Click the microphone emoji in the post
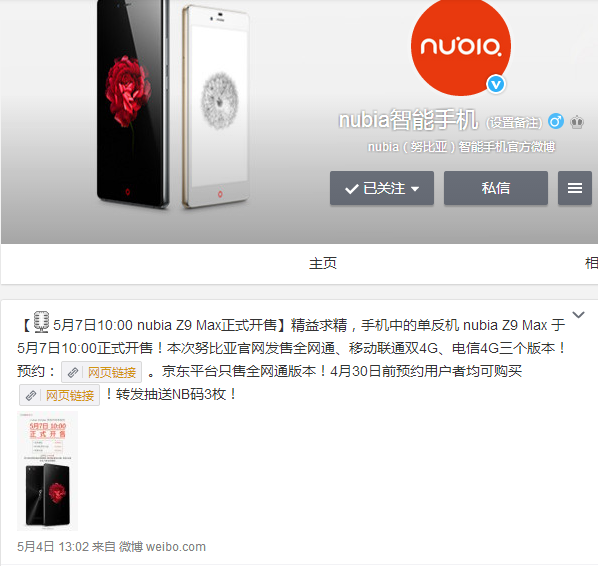 tap(41, 322)
